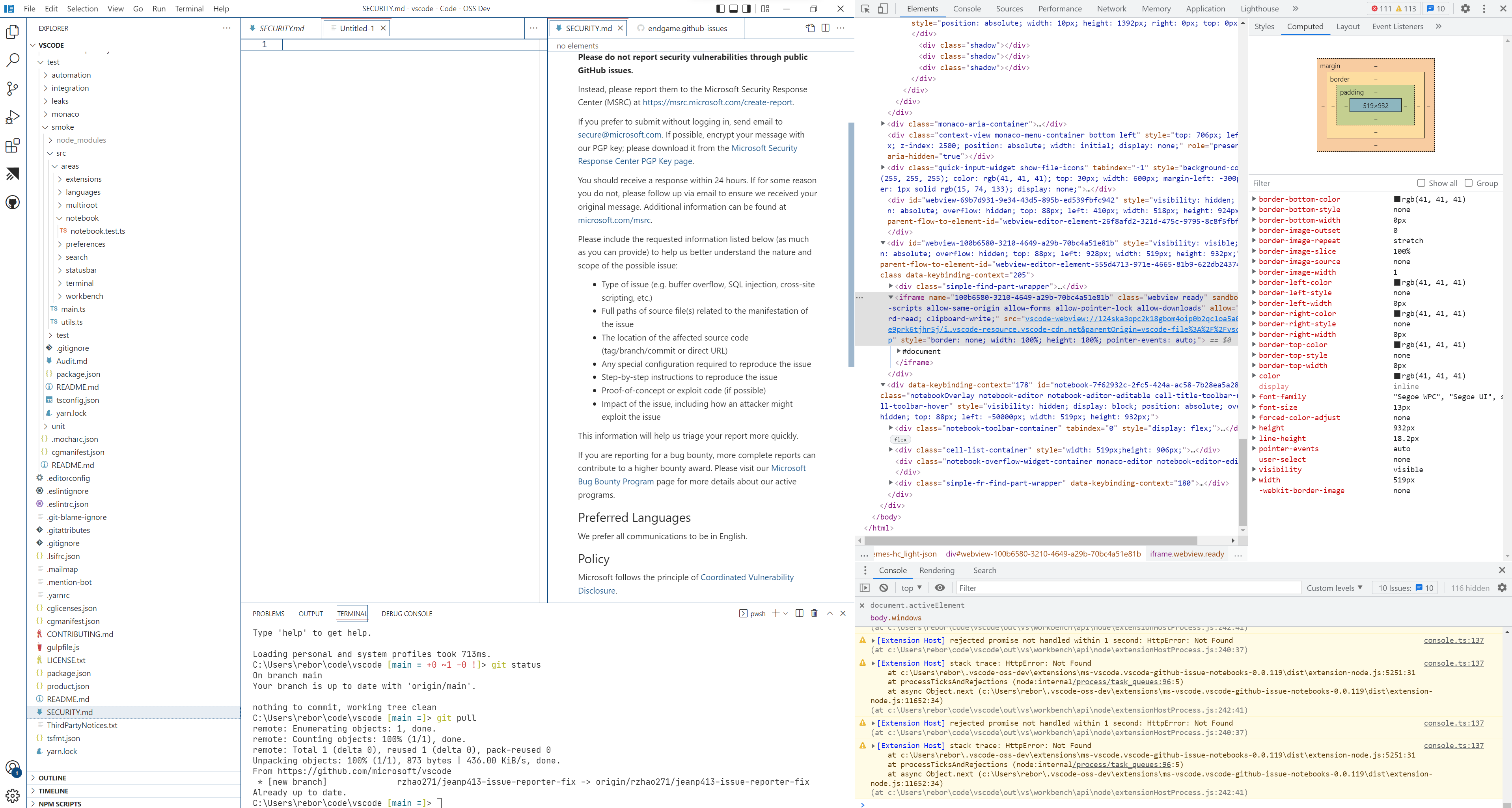Open the Explorer view in activity bar
Screen dimensions: 1512x808
click(12, 32)
